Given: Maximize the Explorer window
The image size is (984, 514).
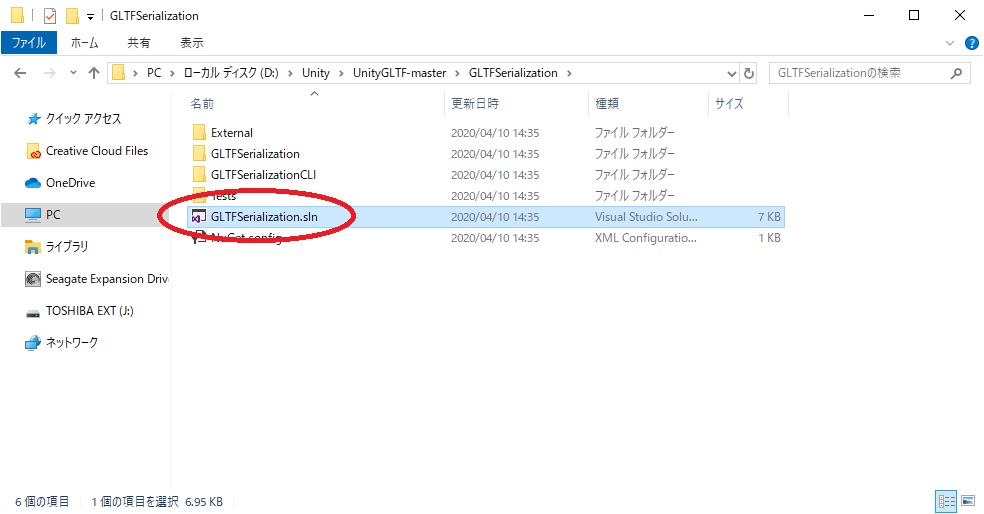Looking at the screenshot, I should [x=914, y=16].
